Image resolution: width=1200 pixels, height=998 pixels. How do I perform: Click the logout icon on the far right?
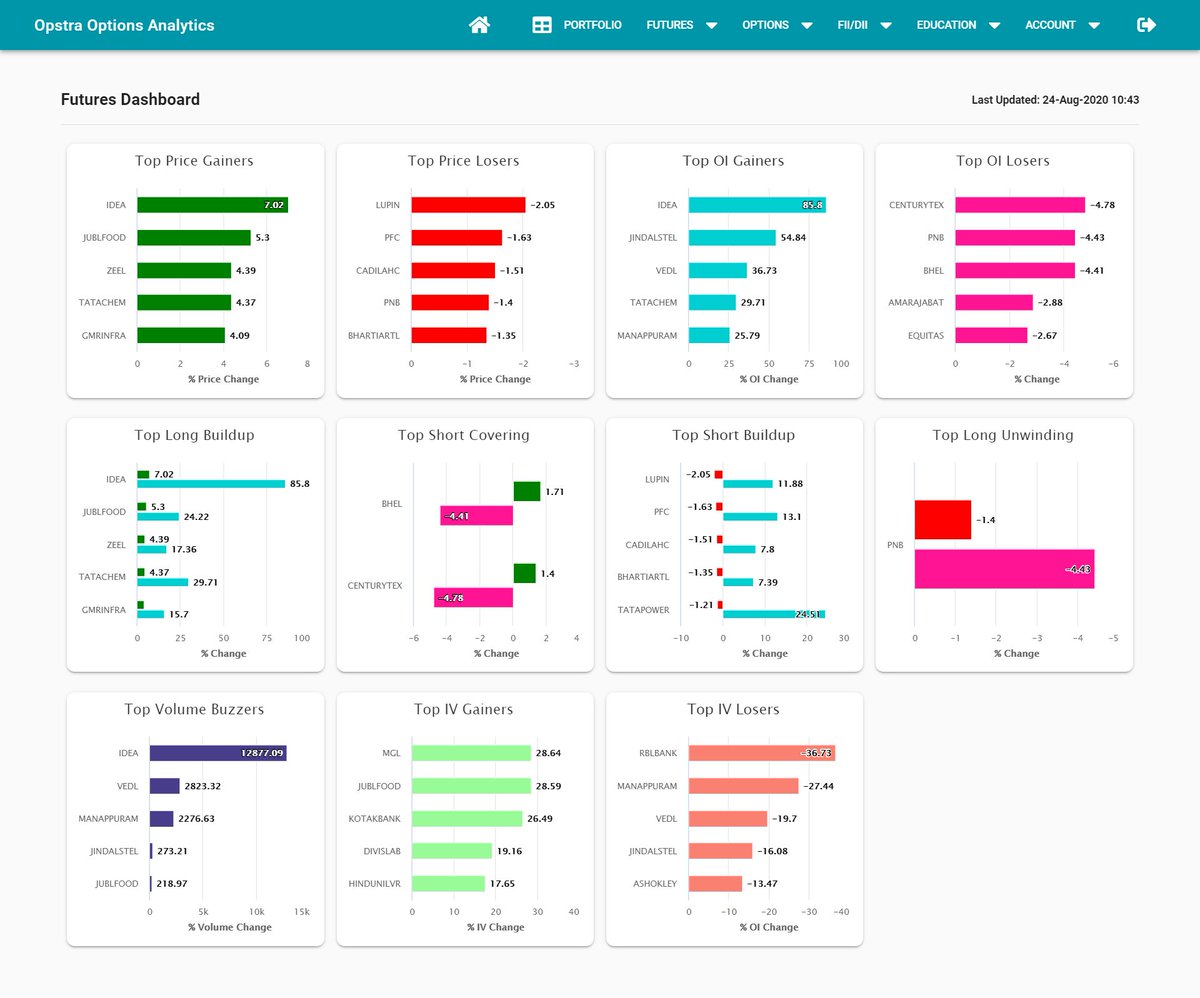[x=1146, y=24]
